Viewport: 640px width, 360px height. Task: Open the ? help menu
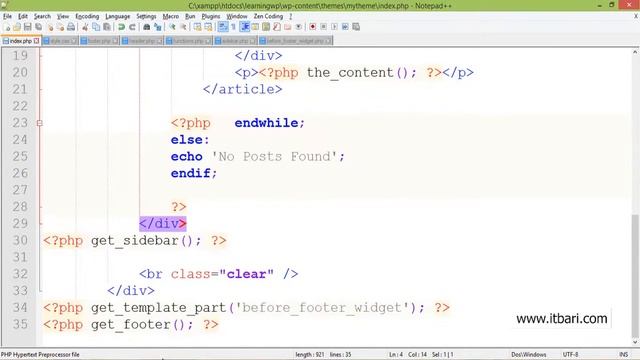(x=291, y=16)
